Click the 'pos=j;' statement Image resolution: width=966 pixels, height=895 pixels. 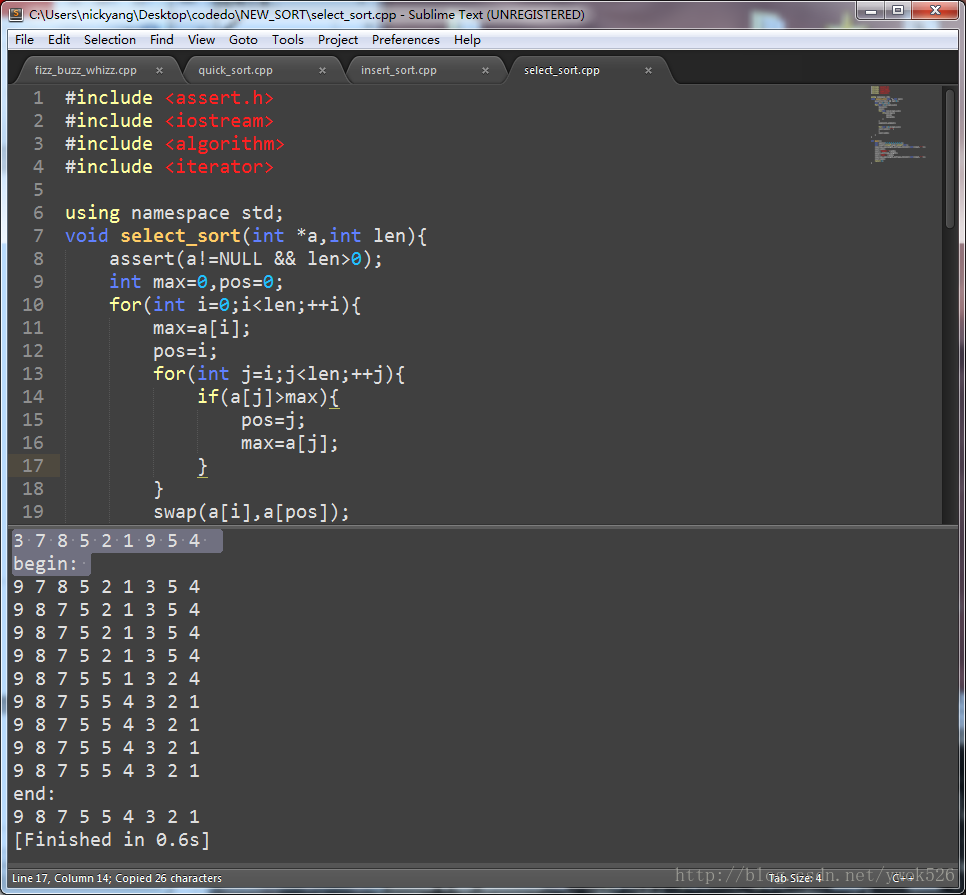(x=273, y=420)
